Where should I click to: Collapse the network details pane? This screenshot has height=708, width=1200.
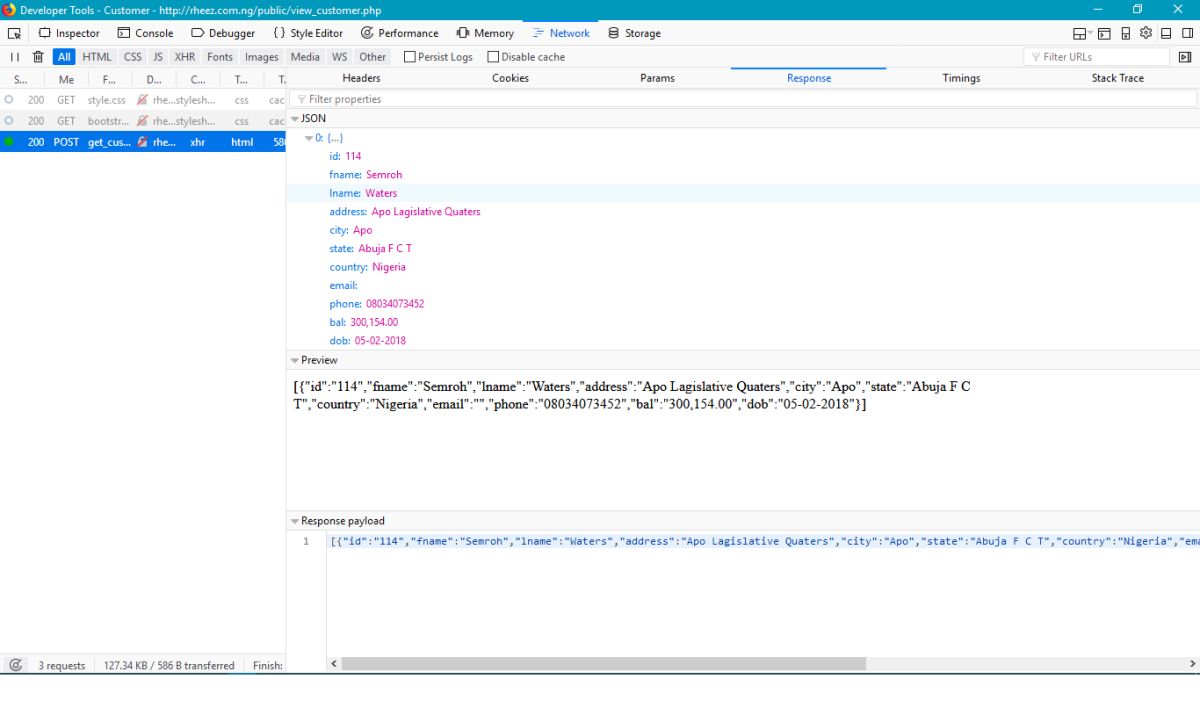(1185, 57)
